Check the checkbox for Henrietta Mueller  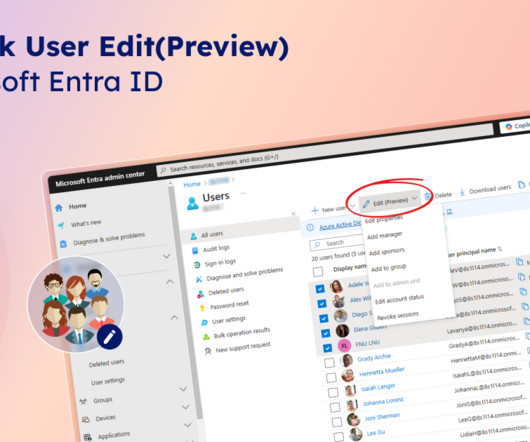[331, 377]
